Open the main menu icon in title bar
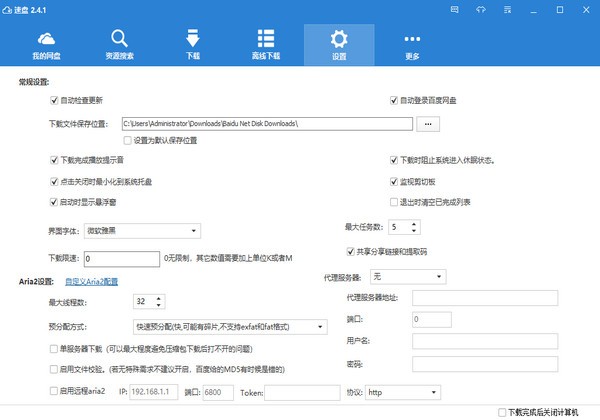Image resolution: width=600 pixels, height=420 pixels. [506, 10]
